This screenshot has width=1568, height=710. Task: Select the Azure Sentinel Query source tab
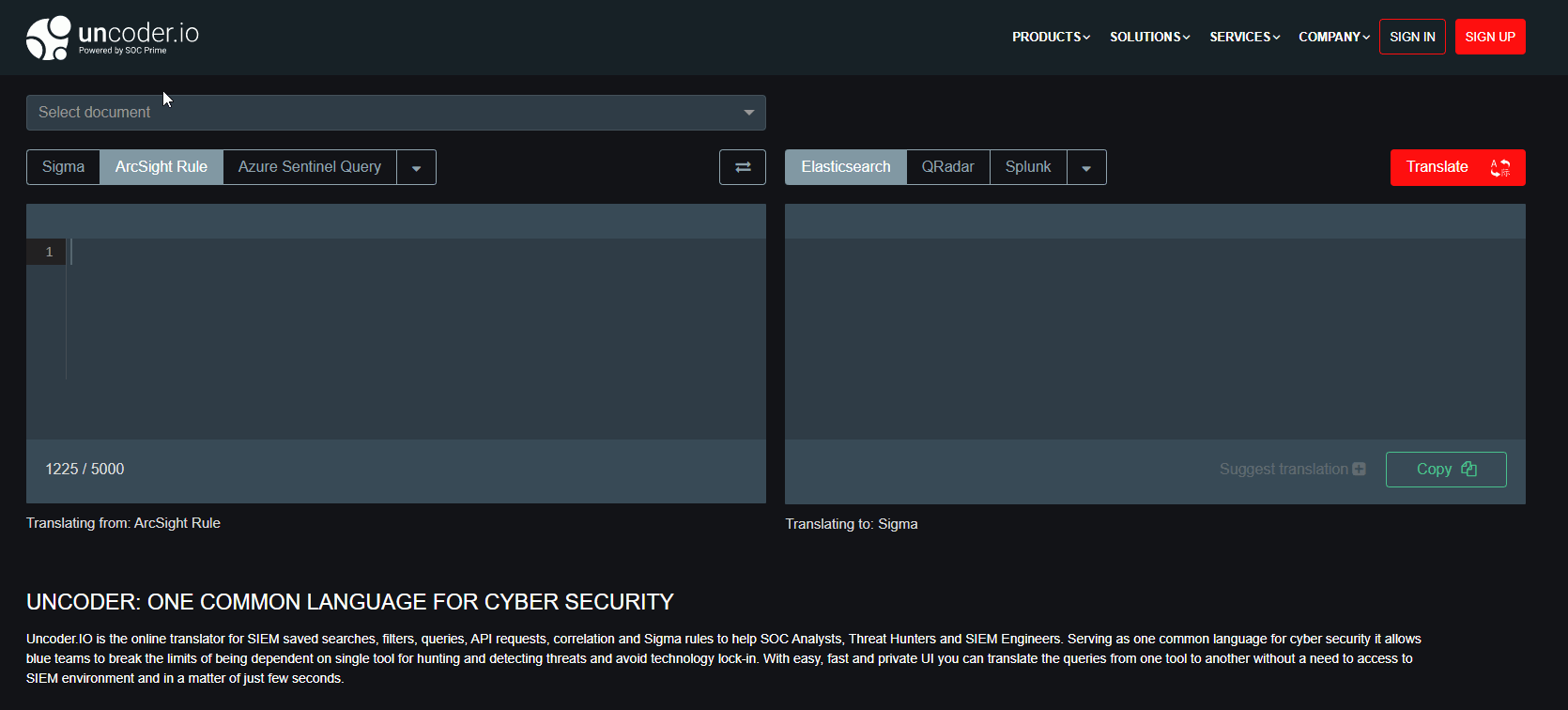310,167
